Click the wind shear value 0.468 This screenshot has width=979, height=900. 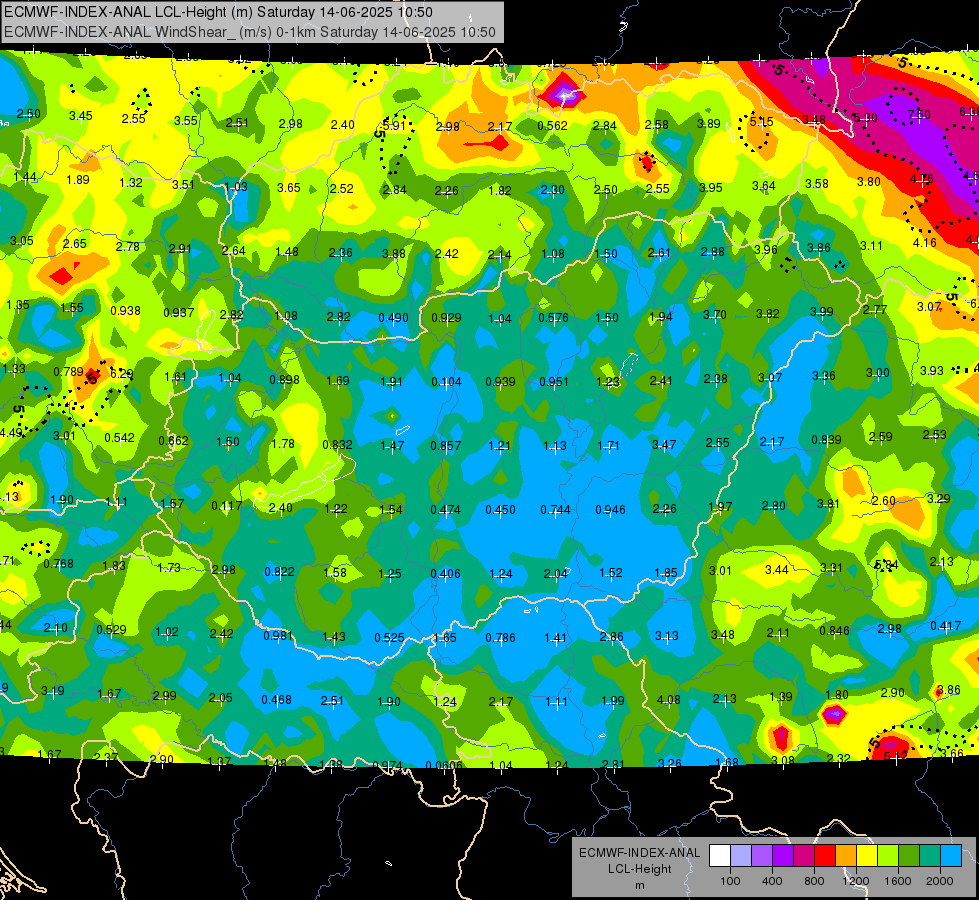point(277,700)
